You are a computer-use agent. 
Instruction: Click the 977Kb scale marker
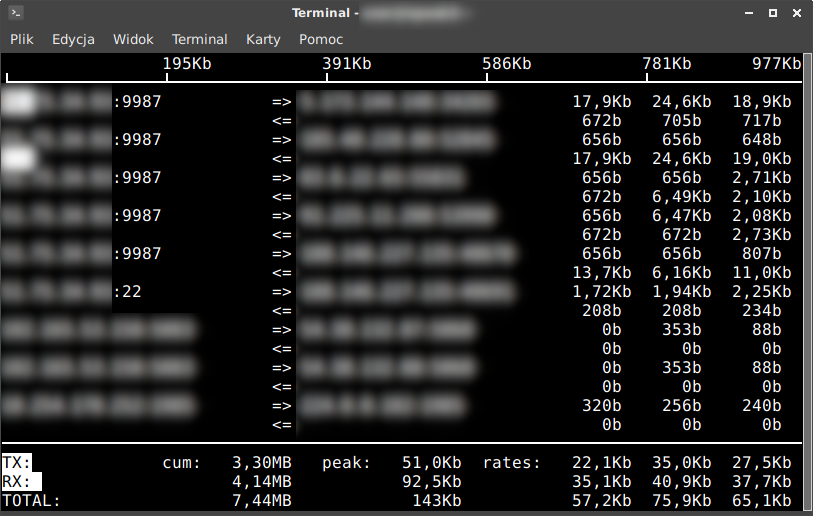point(777,64)
